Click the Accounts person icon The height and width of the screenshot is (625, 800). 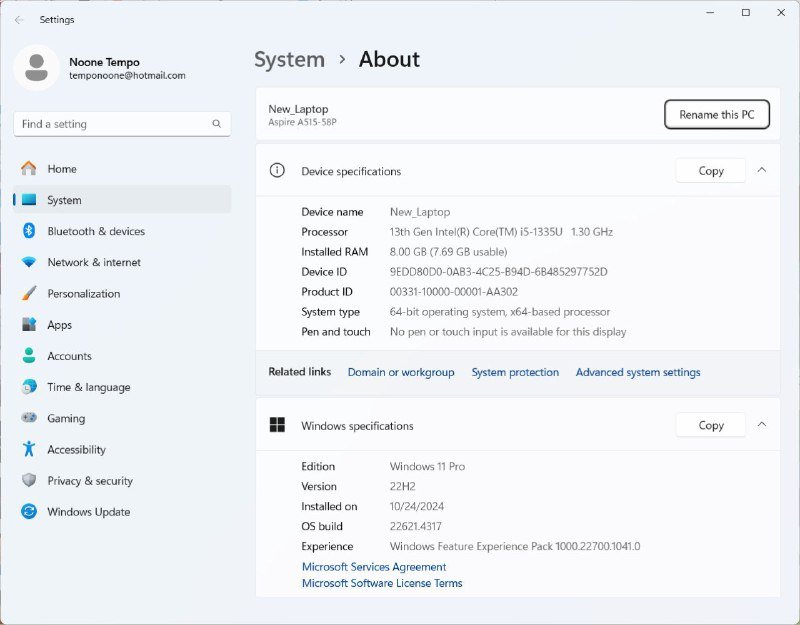click(29, 356)
